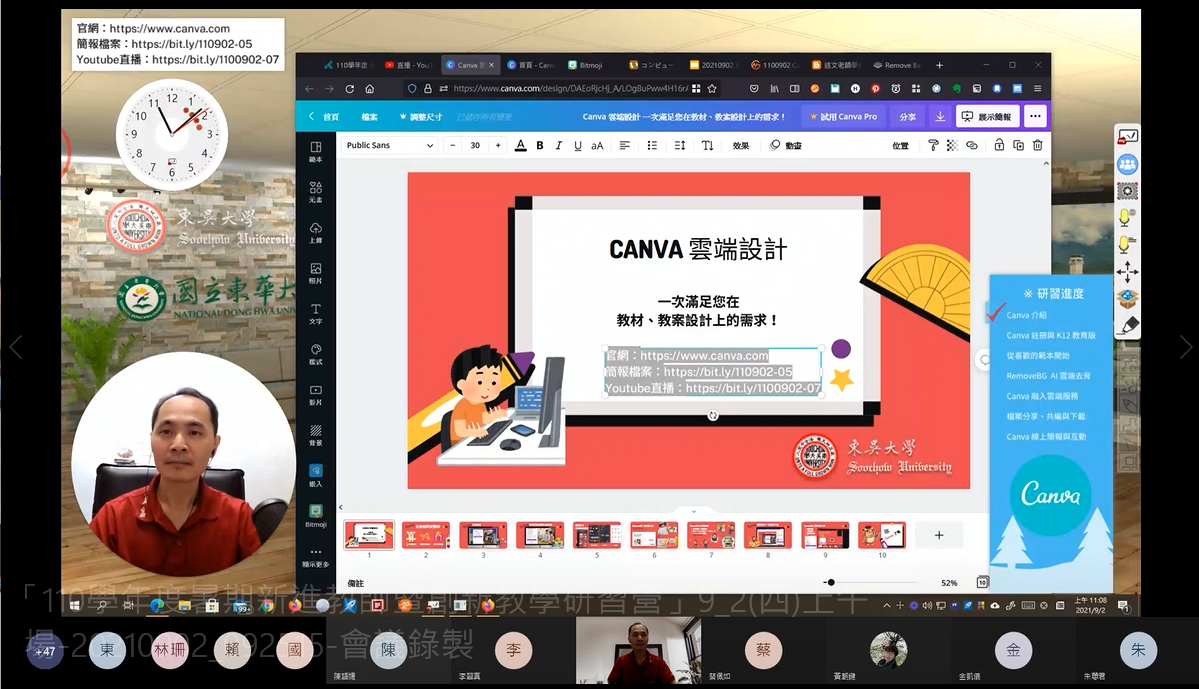
Task: Open the transparency settings icon
Action: click(951, 145)
